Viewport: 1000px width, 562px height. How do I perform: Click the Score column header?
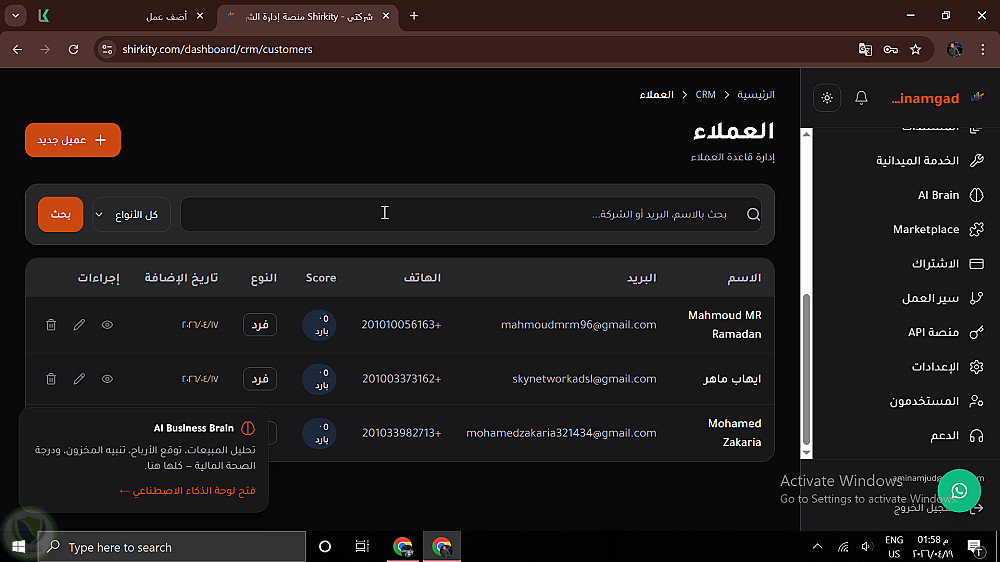[321, 277]
